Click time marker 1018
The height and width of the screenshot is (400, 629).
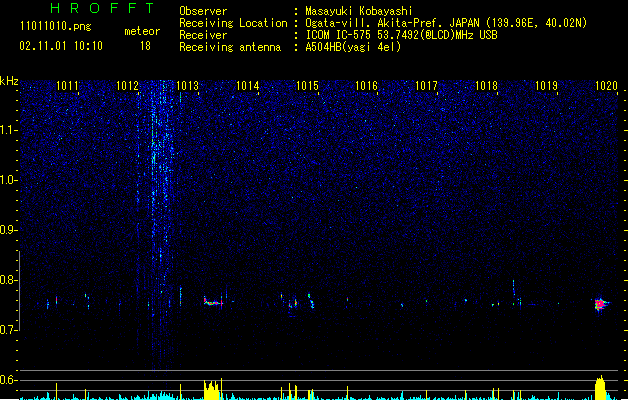486,86
